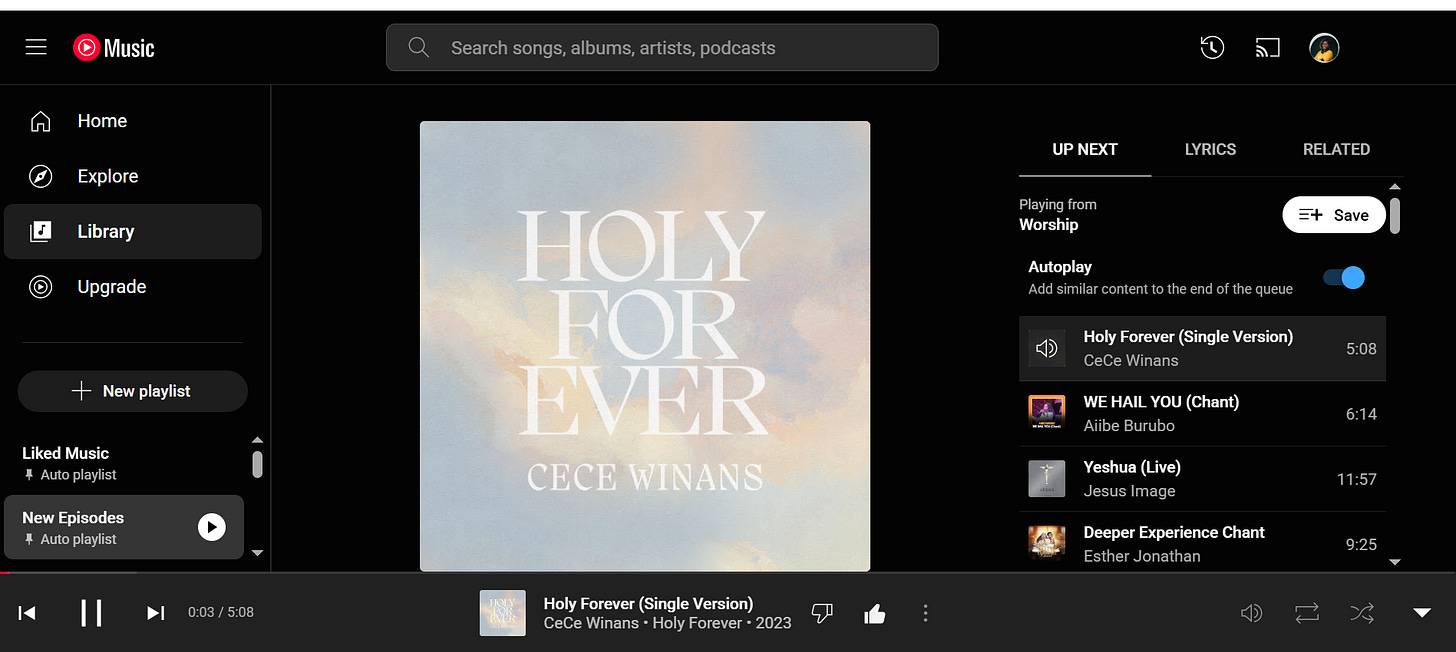The image size is (1456, 652).
Task: Click Yeshua (Live) queue thumbnail
Action: point(1046,479)
